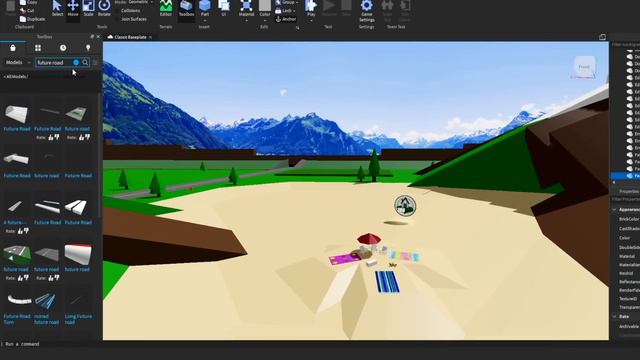Toggle the Collisions checkbox
Image resolution: width=640 pixels, height=360 pixels.
point(127,11)
